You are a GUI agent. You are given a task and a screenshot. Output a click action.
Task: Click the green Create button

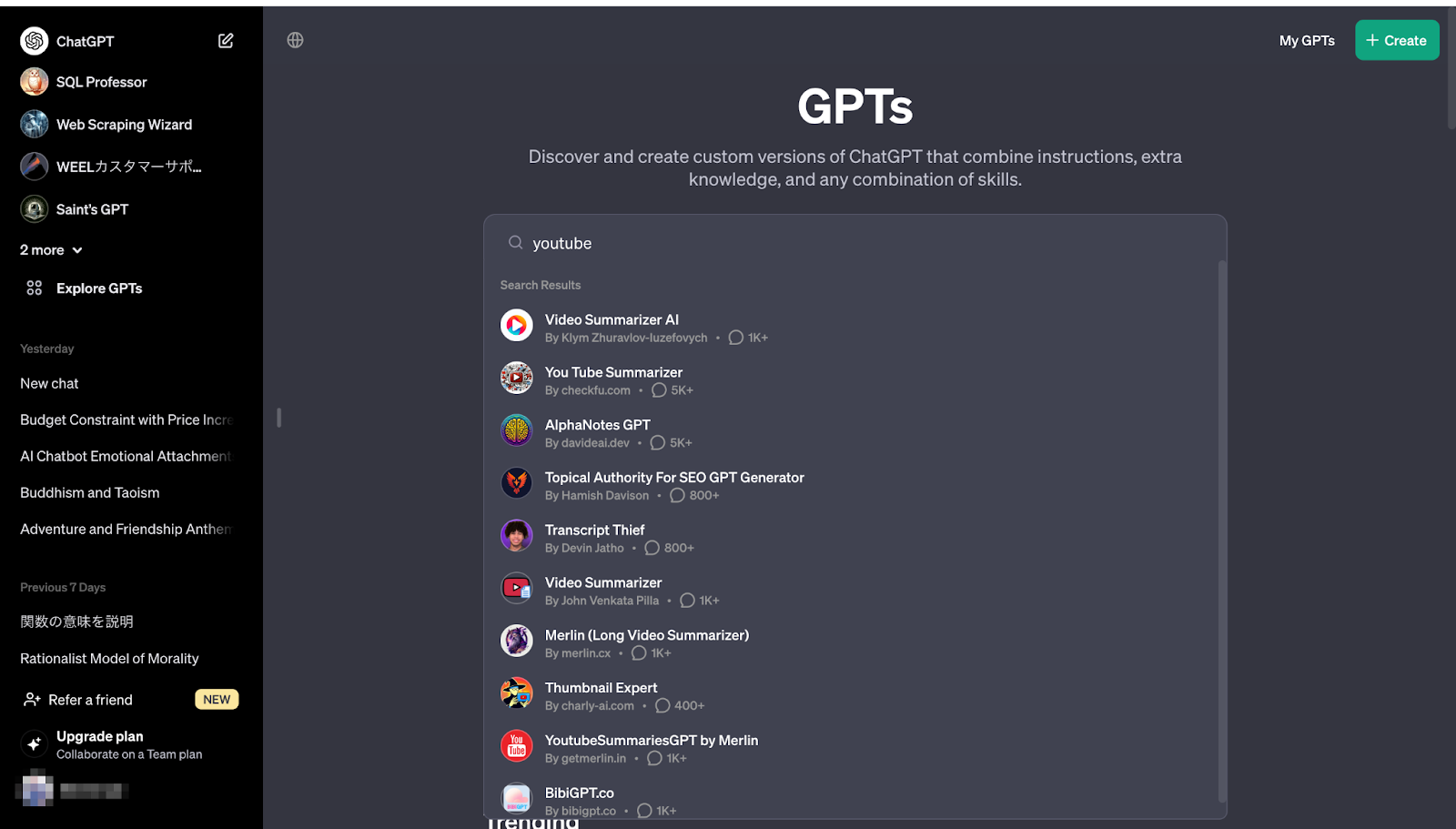1397,40
